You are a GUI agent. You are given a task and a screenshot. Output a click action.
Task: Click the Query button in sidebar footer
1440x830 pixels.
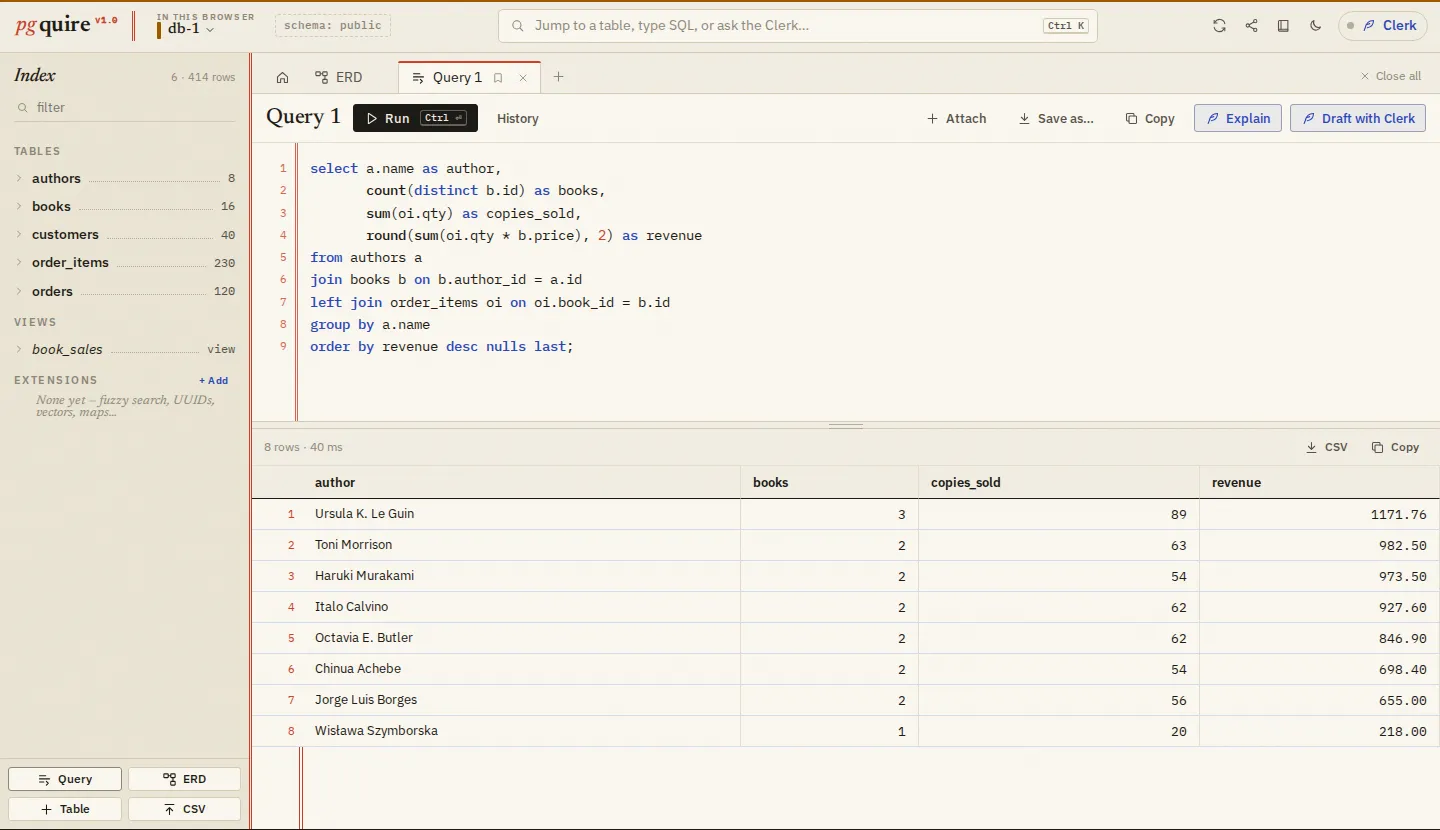65,779
